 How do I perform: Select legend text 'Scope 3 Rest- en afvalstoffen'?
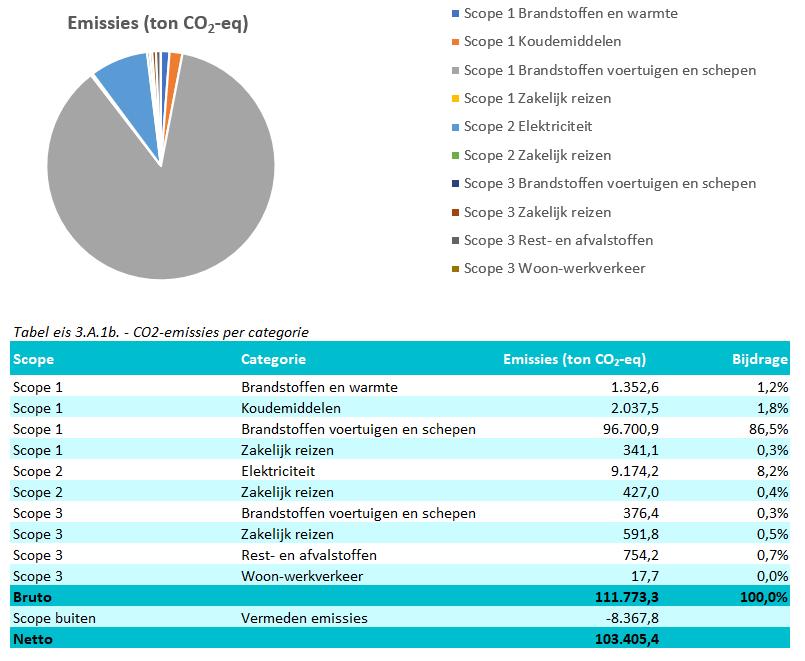(558, 241)
